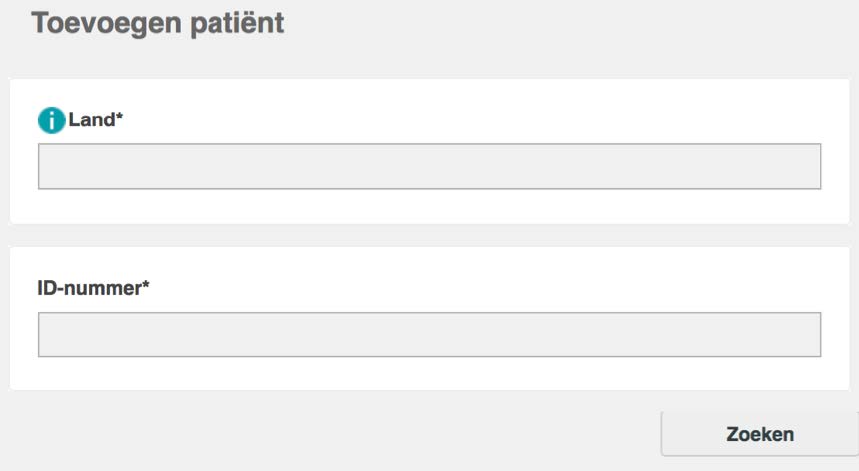Click the "Toevoegen patiënt" page heading
Viewport: 859px width, 471px height.
point(158,24)
